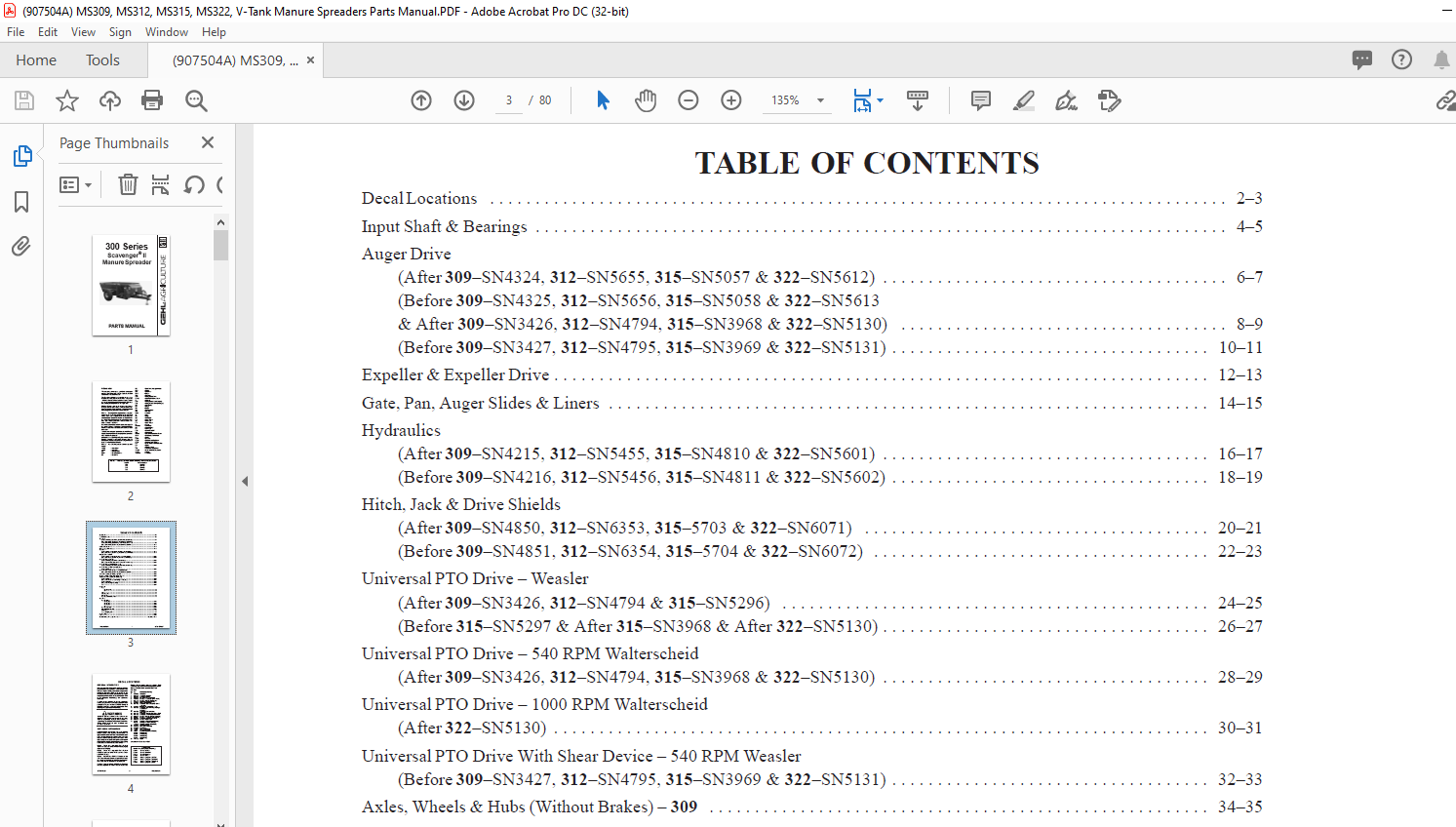Click the Hydraulics heading
The width and height of the screenshot is (1456, 827).
tap(401, 430)
